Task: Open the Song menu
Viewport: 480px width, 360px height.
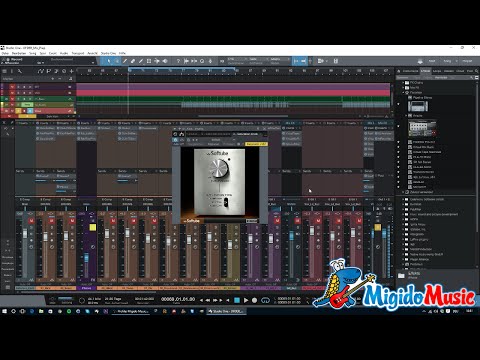Action: tap(33, 53)
